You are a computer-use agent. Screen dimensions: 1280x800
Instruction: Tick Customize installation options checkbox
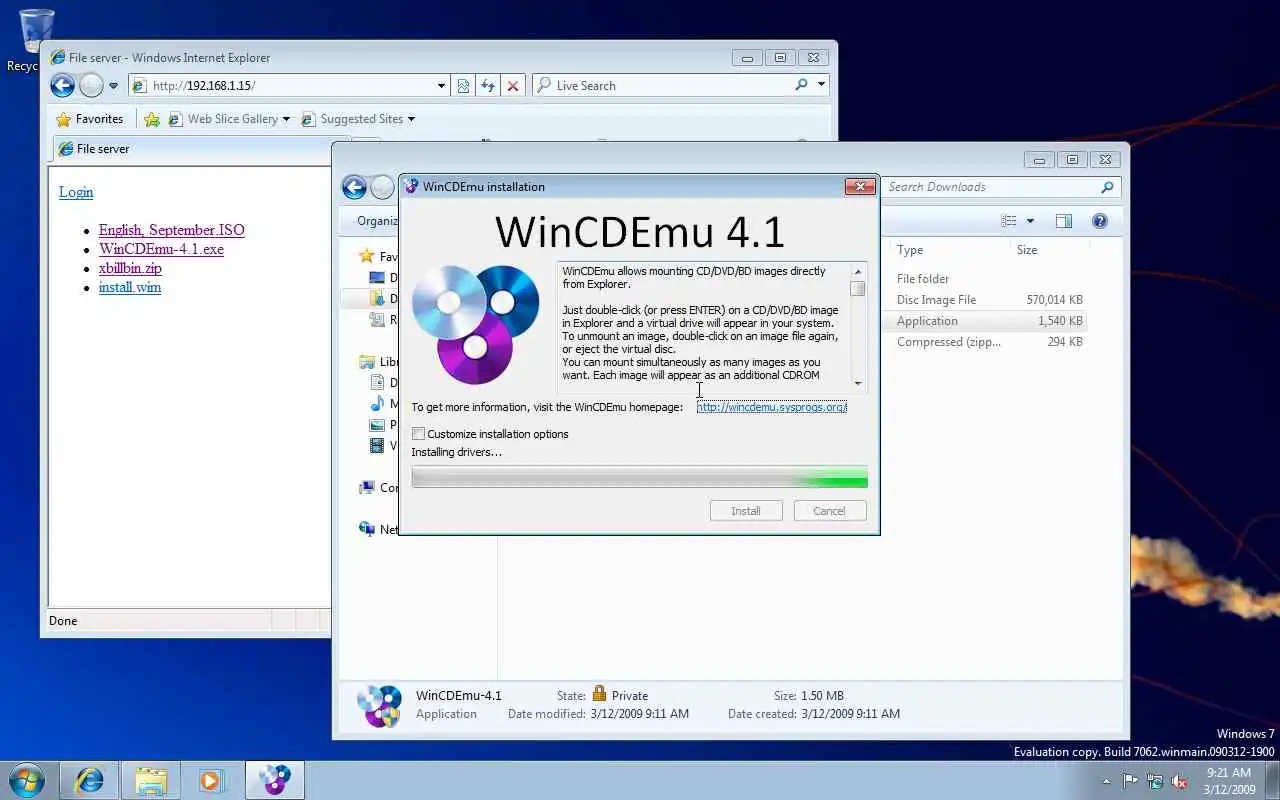pos(419,434)
